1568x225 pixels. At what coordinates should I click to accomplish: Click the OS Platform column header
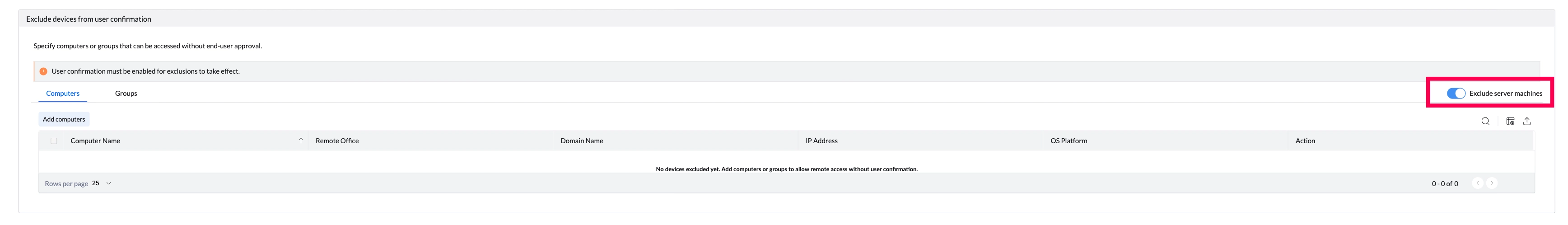pyautogui.click(x=1068, y=141)
